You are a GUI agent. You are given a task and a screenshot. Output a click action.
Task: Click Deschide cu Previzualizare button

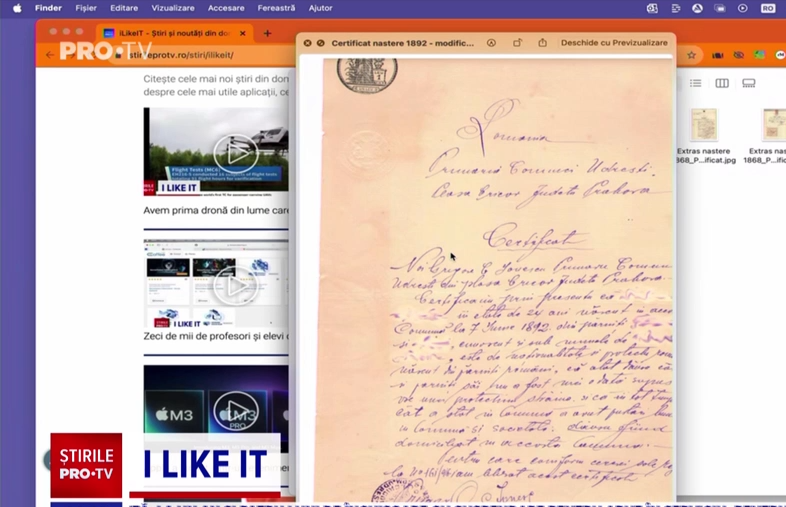[613, 43]
